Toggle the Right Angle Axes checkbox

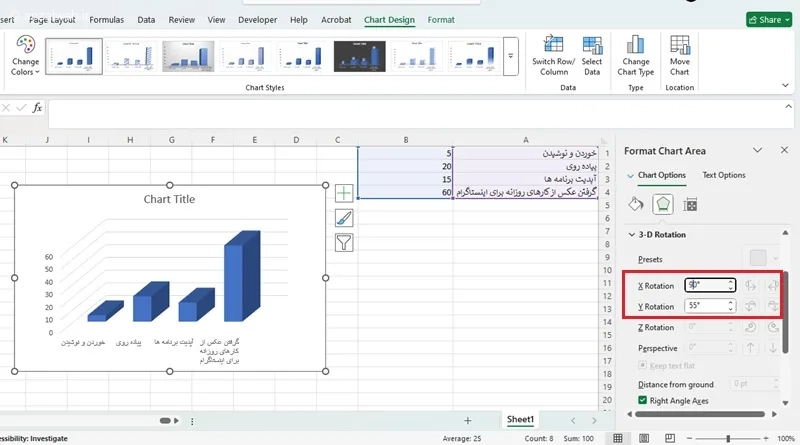(x=642, y=401)
